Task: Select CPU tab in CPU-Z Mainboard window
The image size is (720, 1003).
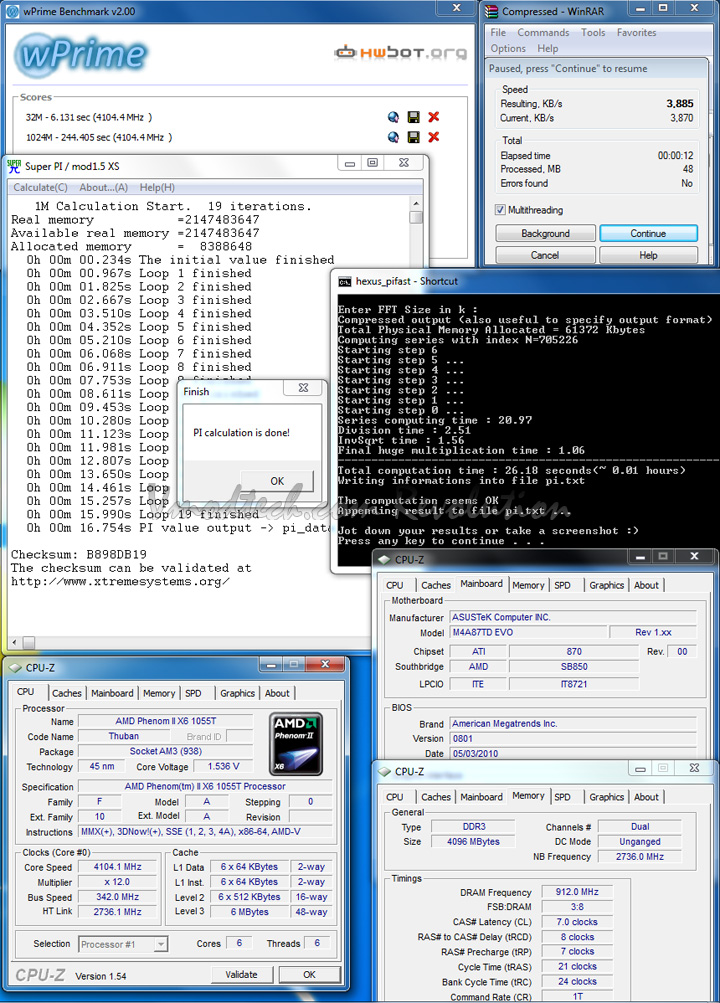Action: 395,585
